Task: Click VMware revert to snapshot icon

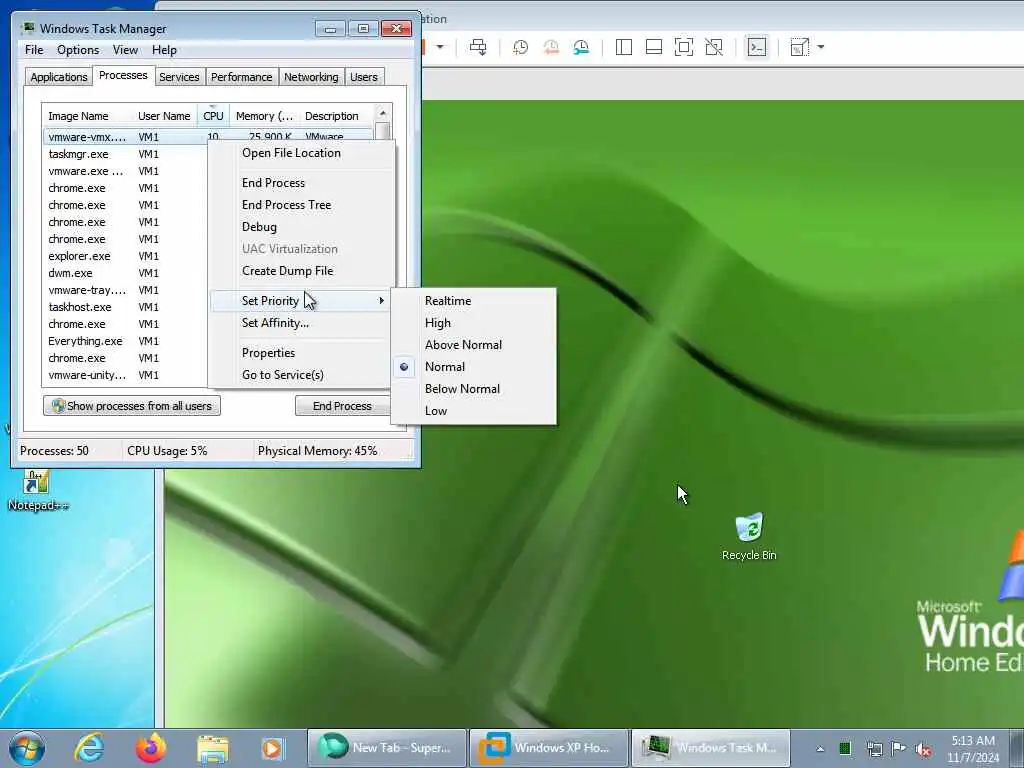Action: (x=551, y=47)
